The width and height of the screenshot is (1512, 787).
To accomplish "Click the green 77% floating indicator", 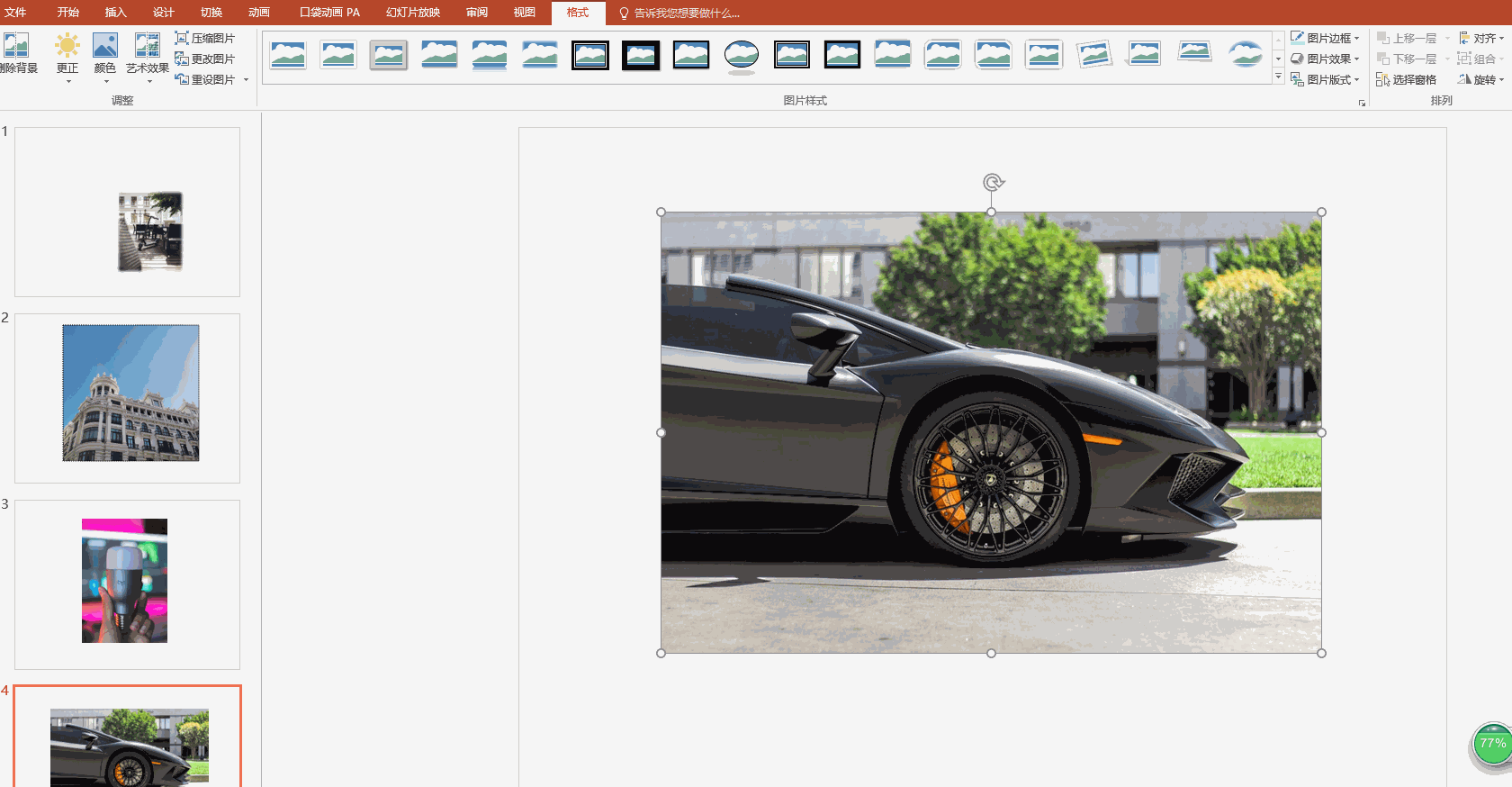I will (1492, 744).
